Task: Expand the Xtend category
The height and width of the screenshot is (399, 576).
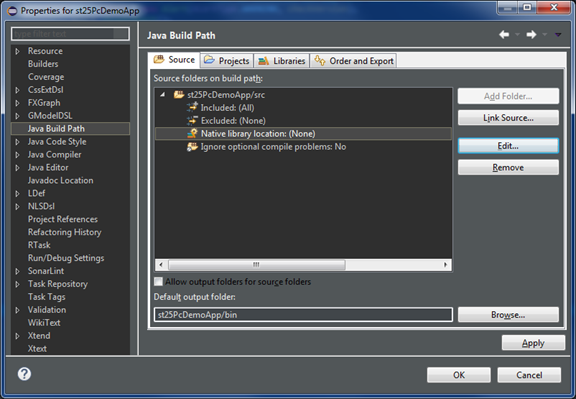Action: (x=17, y=336)
